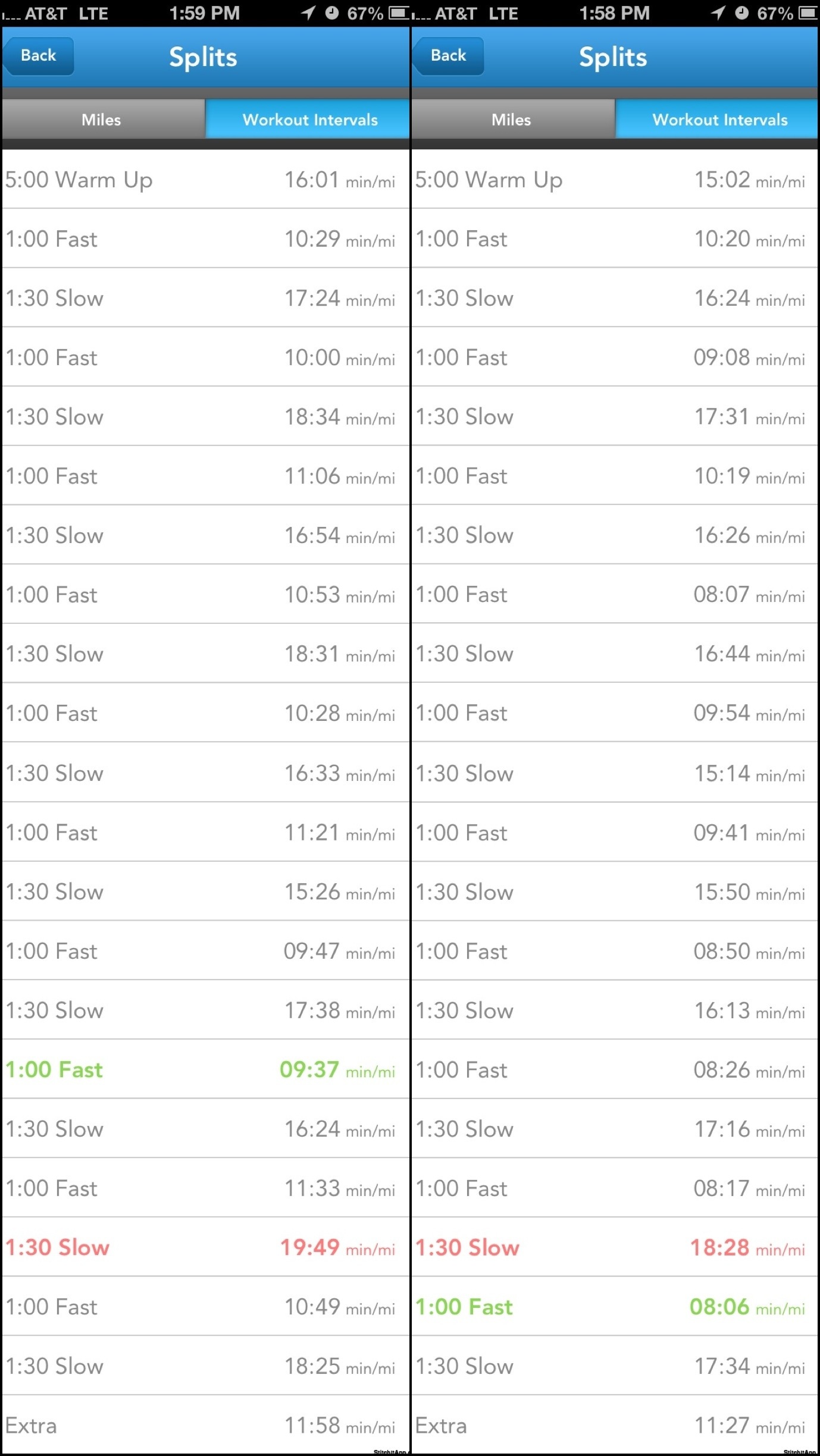Tap the clock icon in the 1:59 PM status bar

(331, 12)
